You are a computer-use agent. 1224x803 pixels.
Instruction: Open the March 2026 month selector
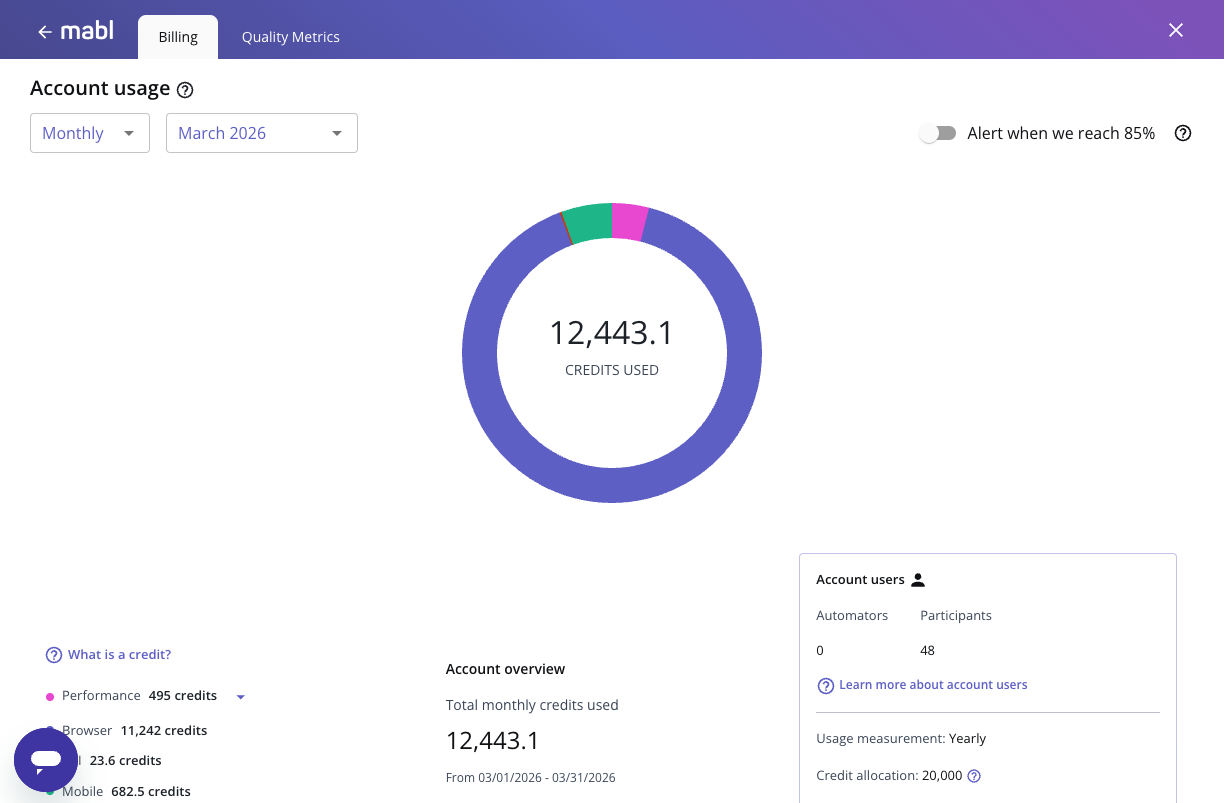(261, 132)
